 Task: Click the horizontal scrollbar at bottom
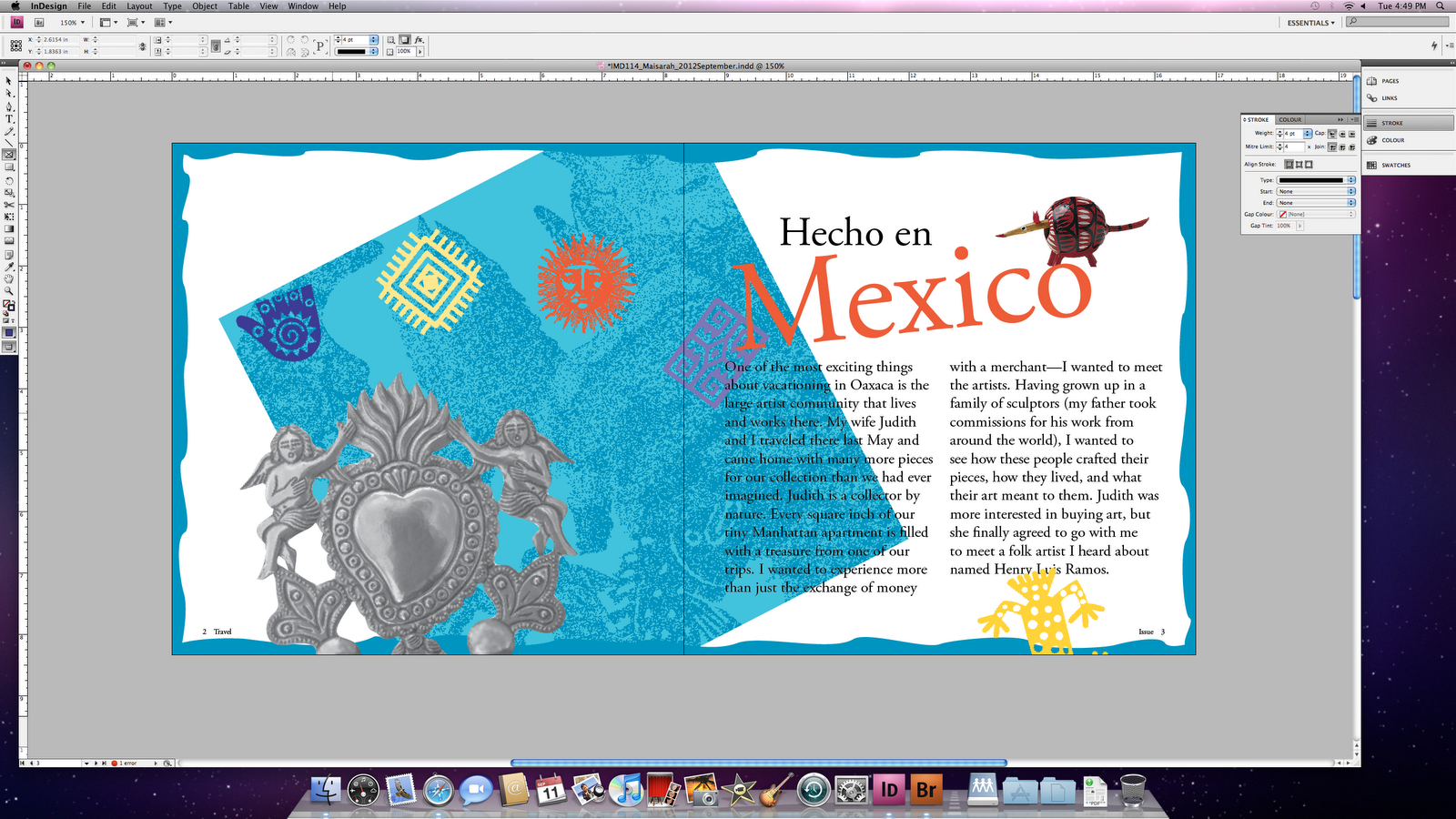point(758,763)
